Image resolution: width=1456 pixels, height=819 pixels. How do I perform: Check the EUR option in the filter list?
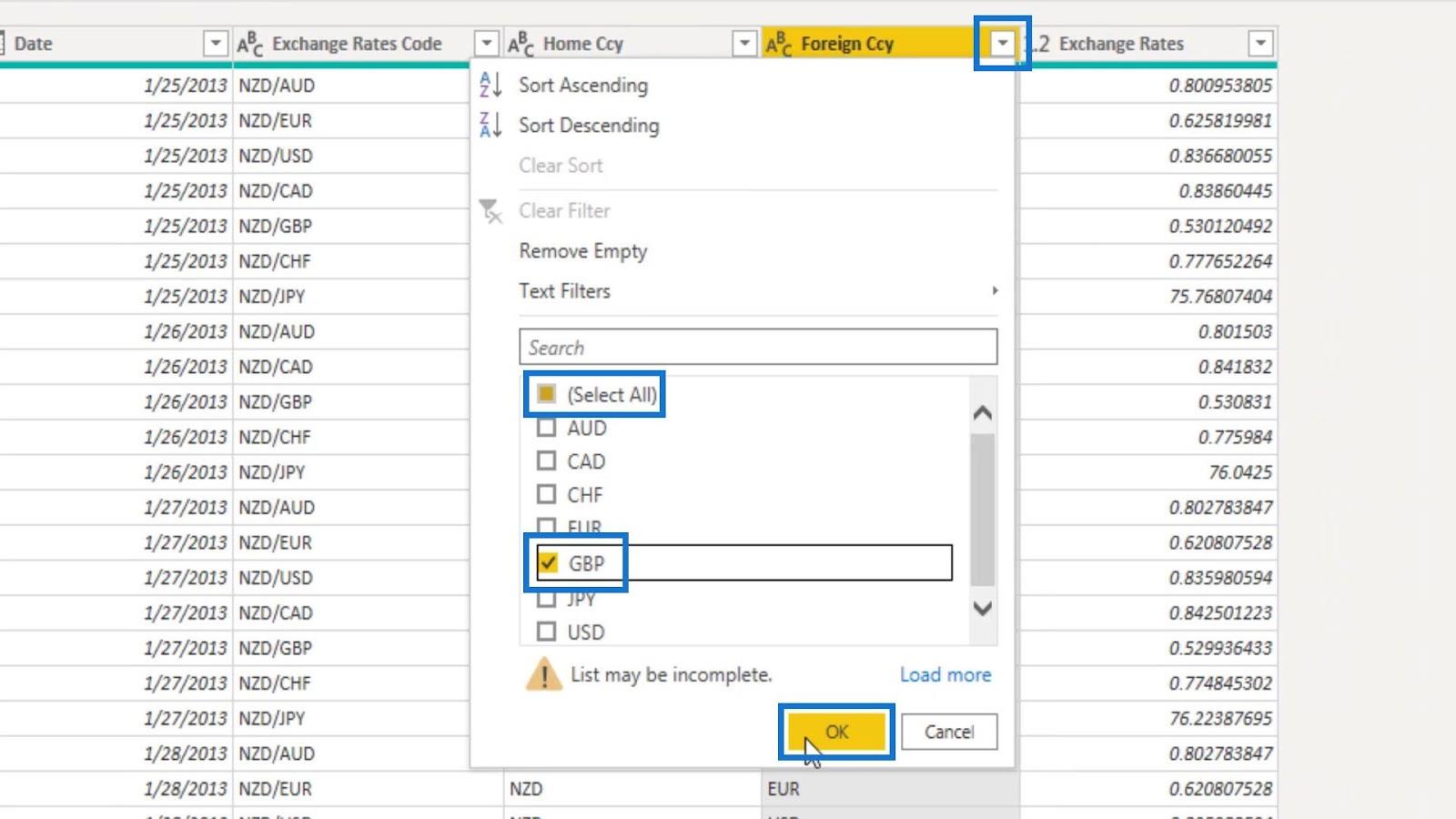pos(546,525)
